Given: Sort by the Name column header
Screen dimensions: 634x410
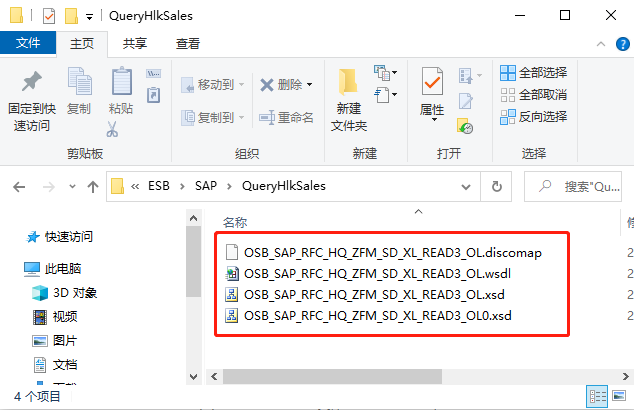Looking at the screenshot, I should [235, 222].
